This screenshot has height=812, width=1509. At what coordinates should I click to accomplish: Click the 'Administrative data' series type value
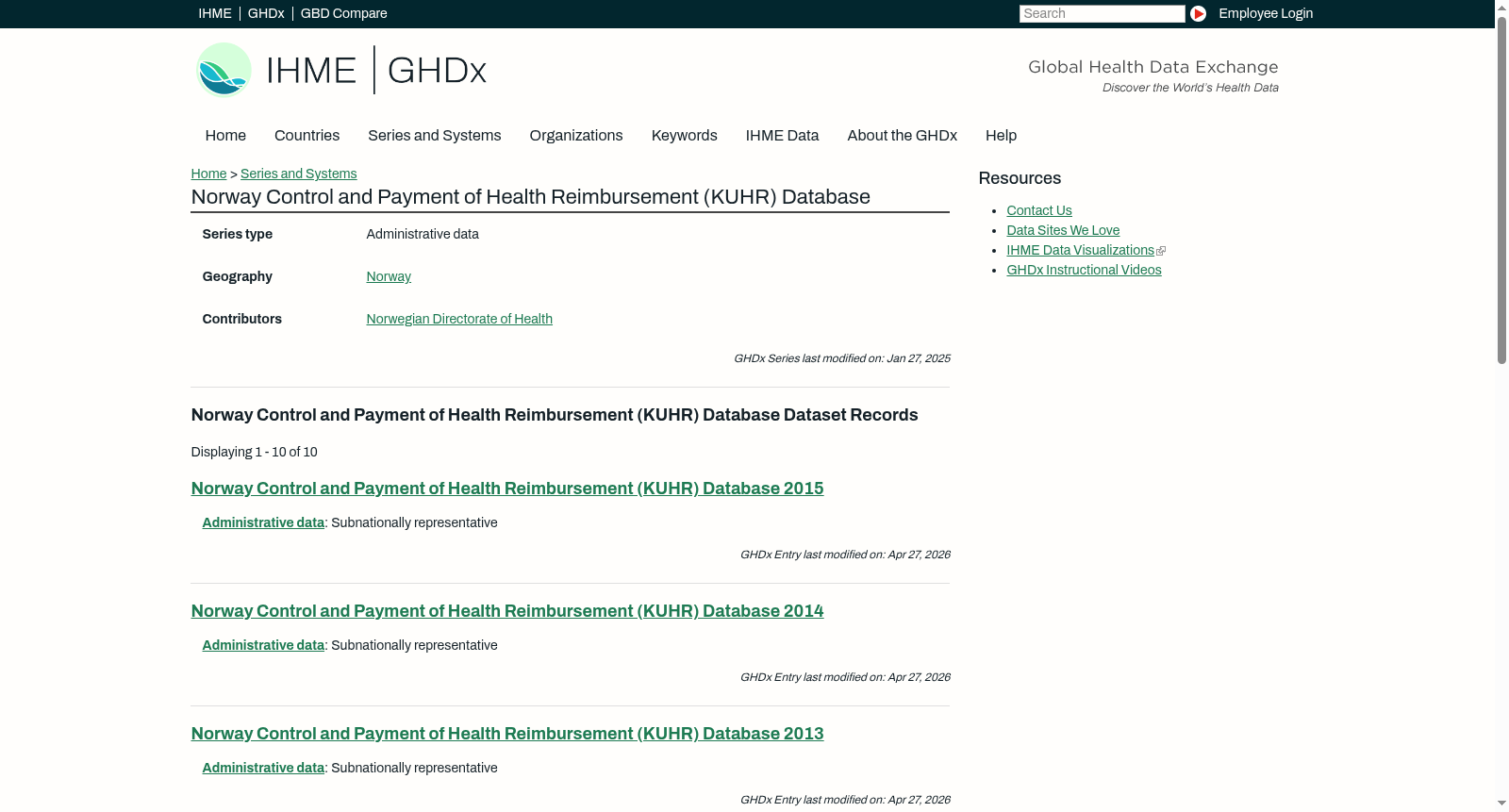pos(423,234)
